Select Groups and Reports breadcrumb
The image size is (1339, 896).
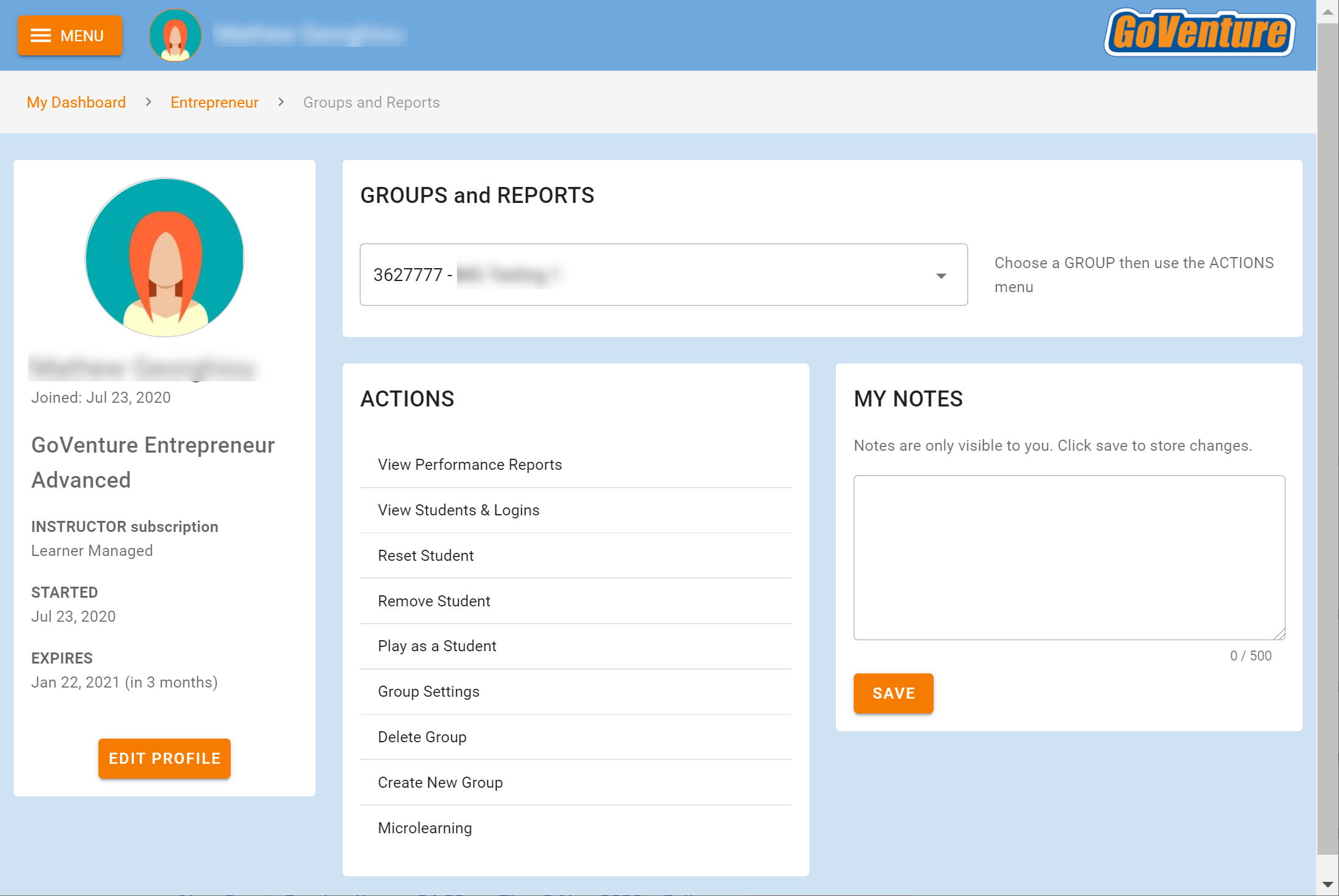371,102
